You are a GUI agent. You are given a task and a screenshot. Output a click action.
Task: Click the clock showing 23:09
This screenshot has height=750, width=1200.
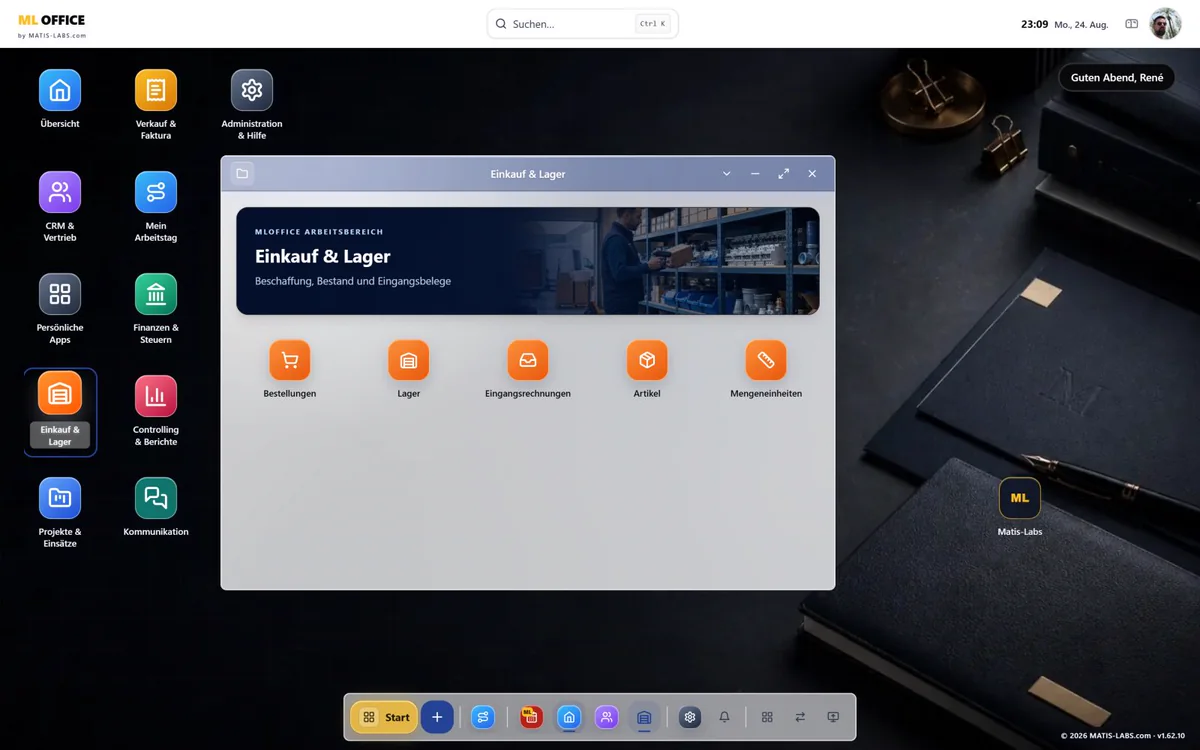(1034, 24)
